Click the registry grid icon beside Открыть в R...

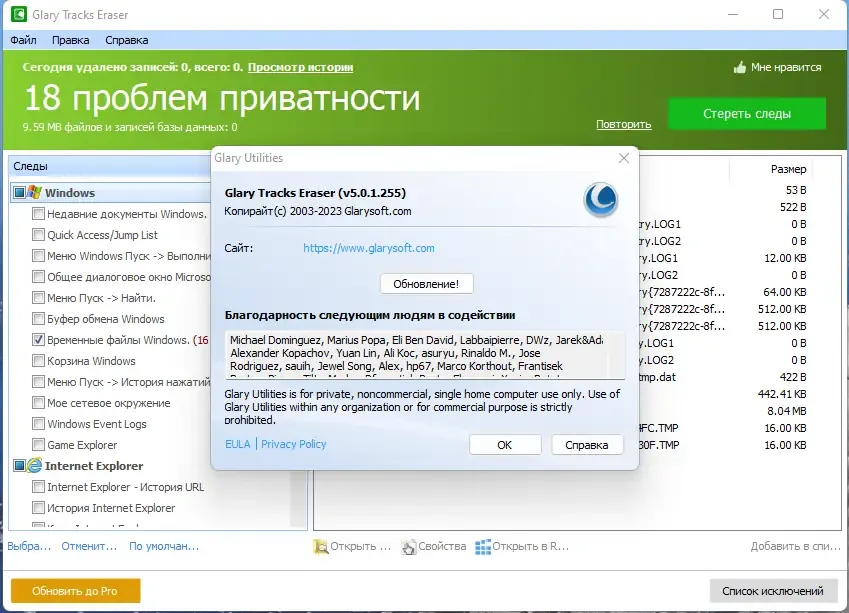483,547
